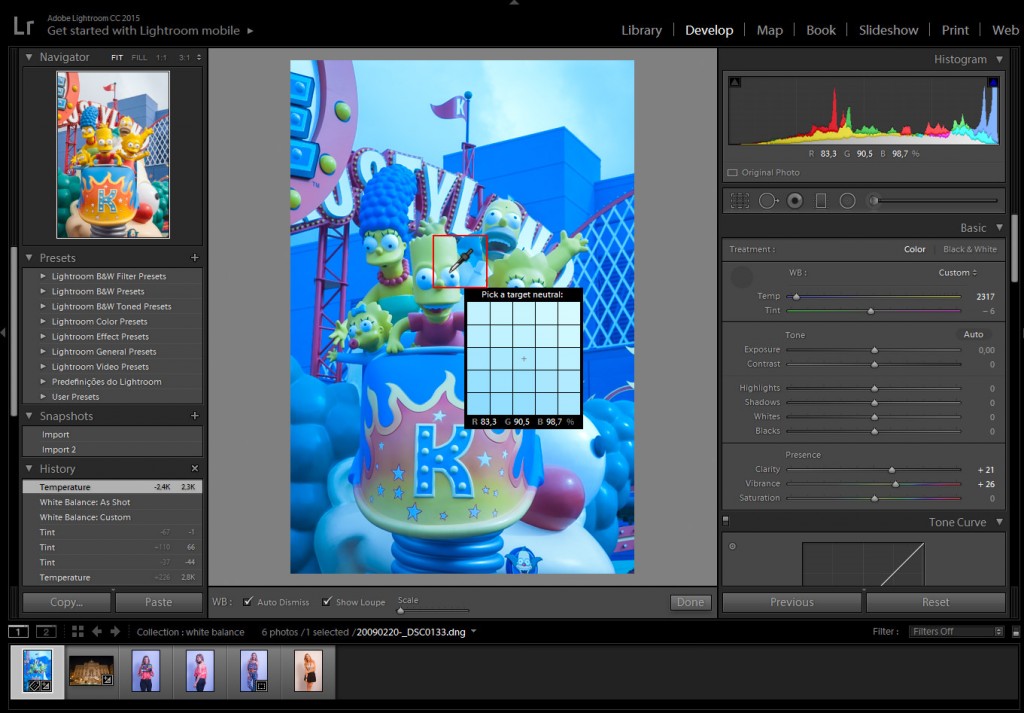Image resolution: width=1024 pixels, height=713 pixels.
Task: Switch to Grid view in filmstrip bar
Action: pos(78,631)
